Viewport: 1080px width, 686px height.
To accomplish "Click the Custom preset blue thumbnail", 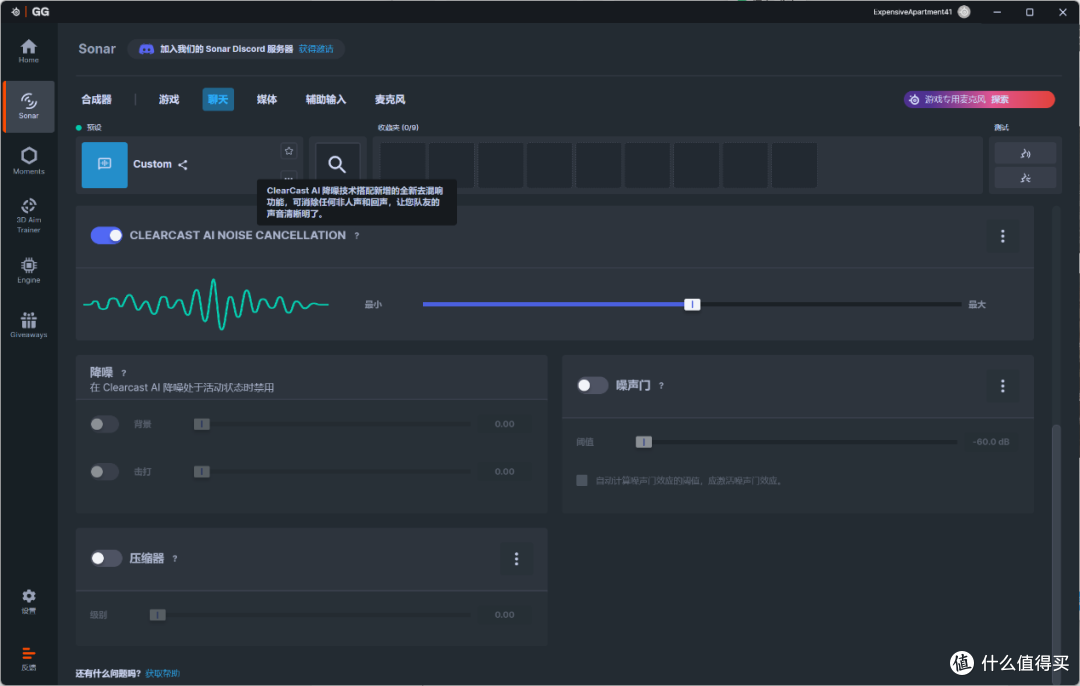I will pyautogui.click(x=105, y=165).
